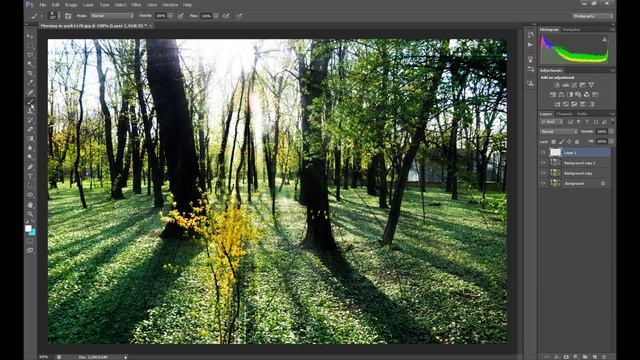This screenshot has width=640, height=360.
Task: Select the Brush tool in toolbox
Action: tap(30, 102)
